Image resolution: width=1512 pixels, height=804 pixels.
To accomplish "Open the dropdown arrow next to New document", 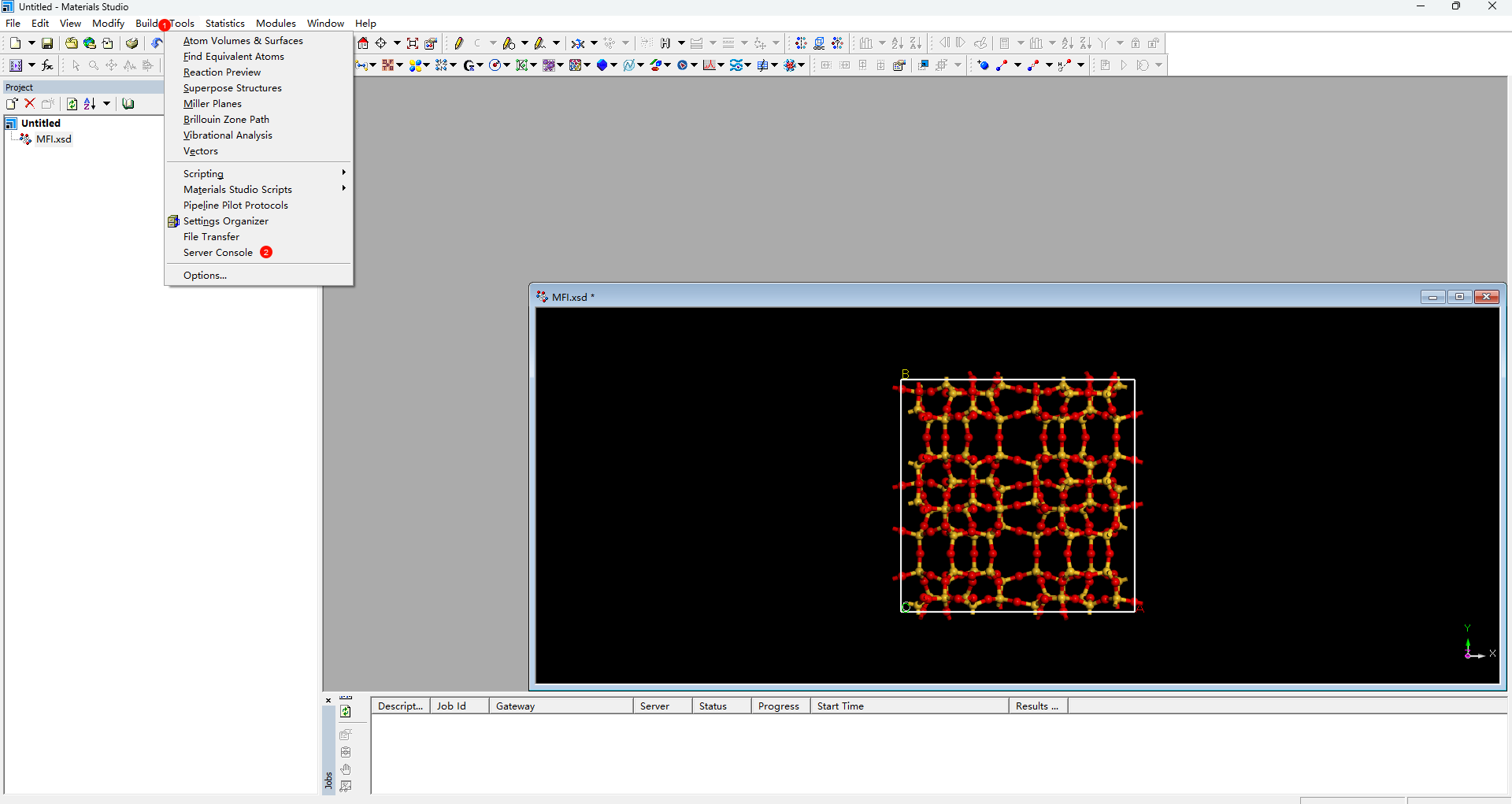I will point(31,43).
